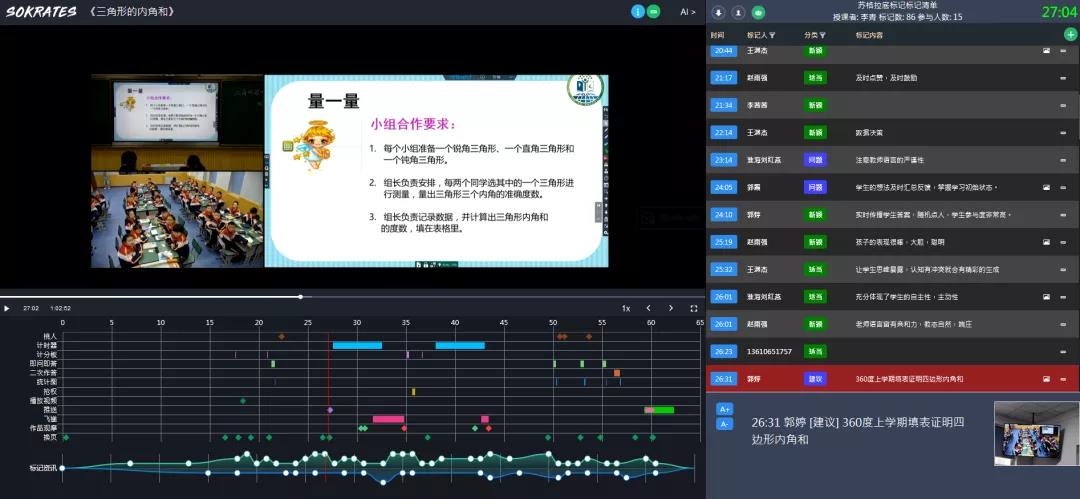This screenshot has width=1080, height=499.
Task: Enter fullscreen using the player's fullscreen icon
Action: tap(694, 308)
